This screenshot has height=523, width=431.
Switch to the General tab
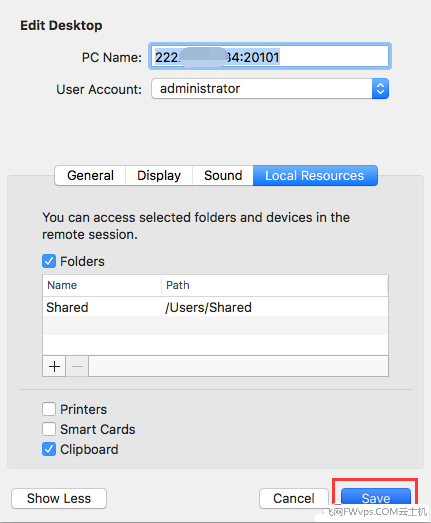point(90,175)
